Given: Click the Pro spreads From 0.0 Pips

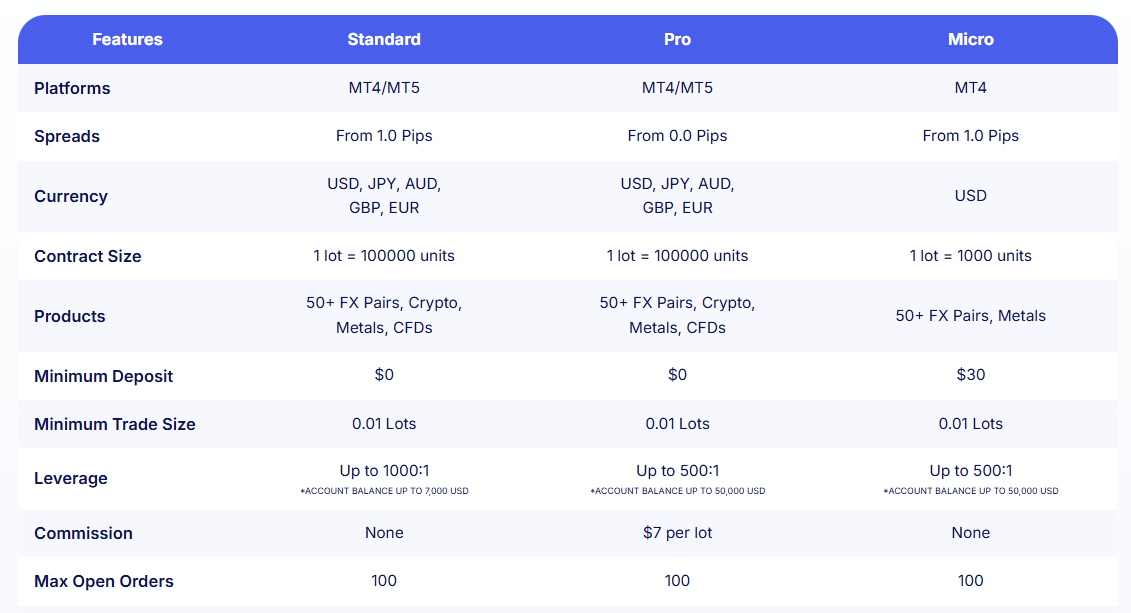Looking at the screenshot, I should tap(677, 136).
